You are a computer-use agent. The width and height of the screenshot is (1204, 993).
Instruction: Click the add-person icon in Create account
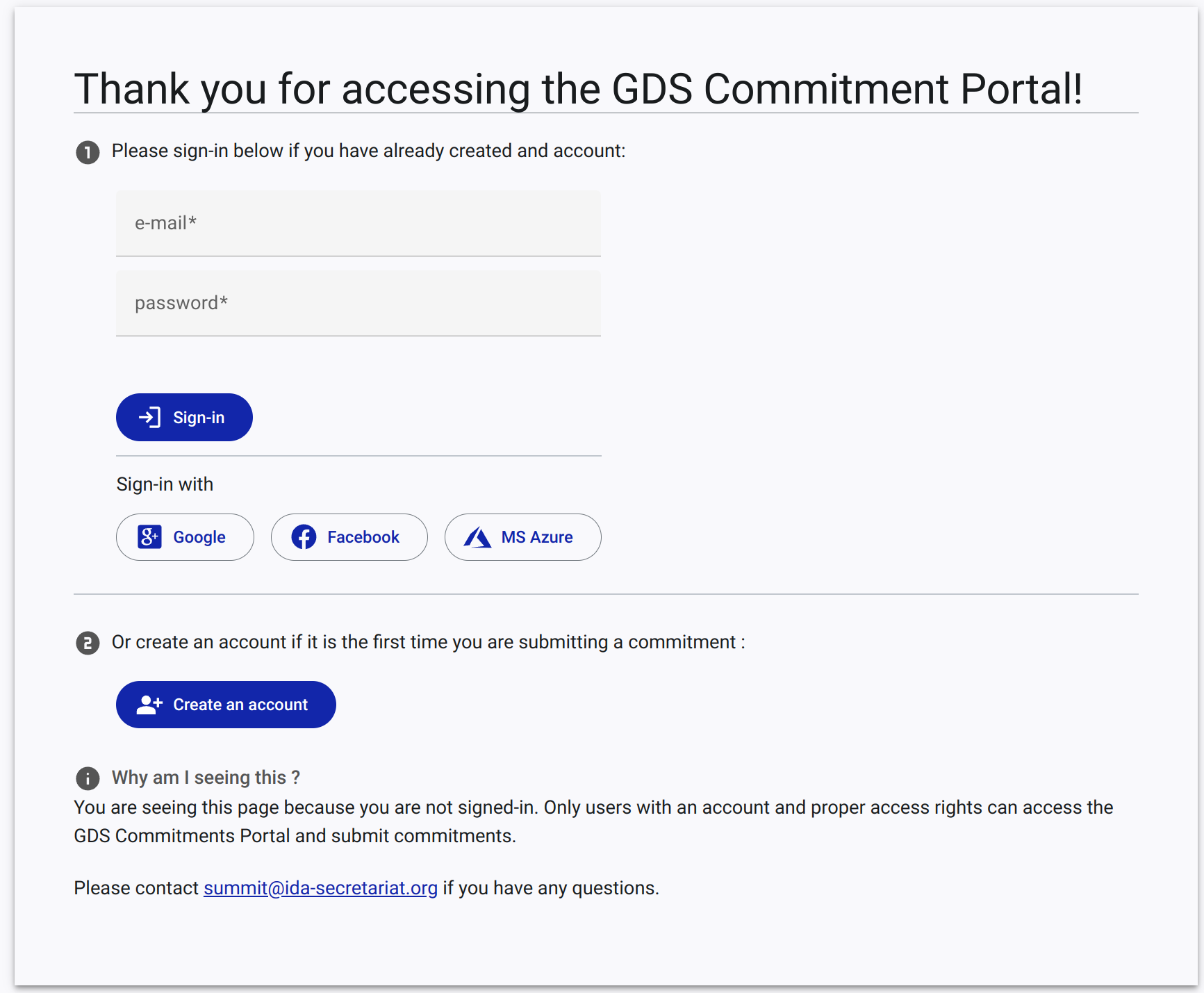pyautogui.click(x=149, y=705)
